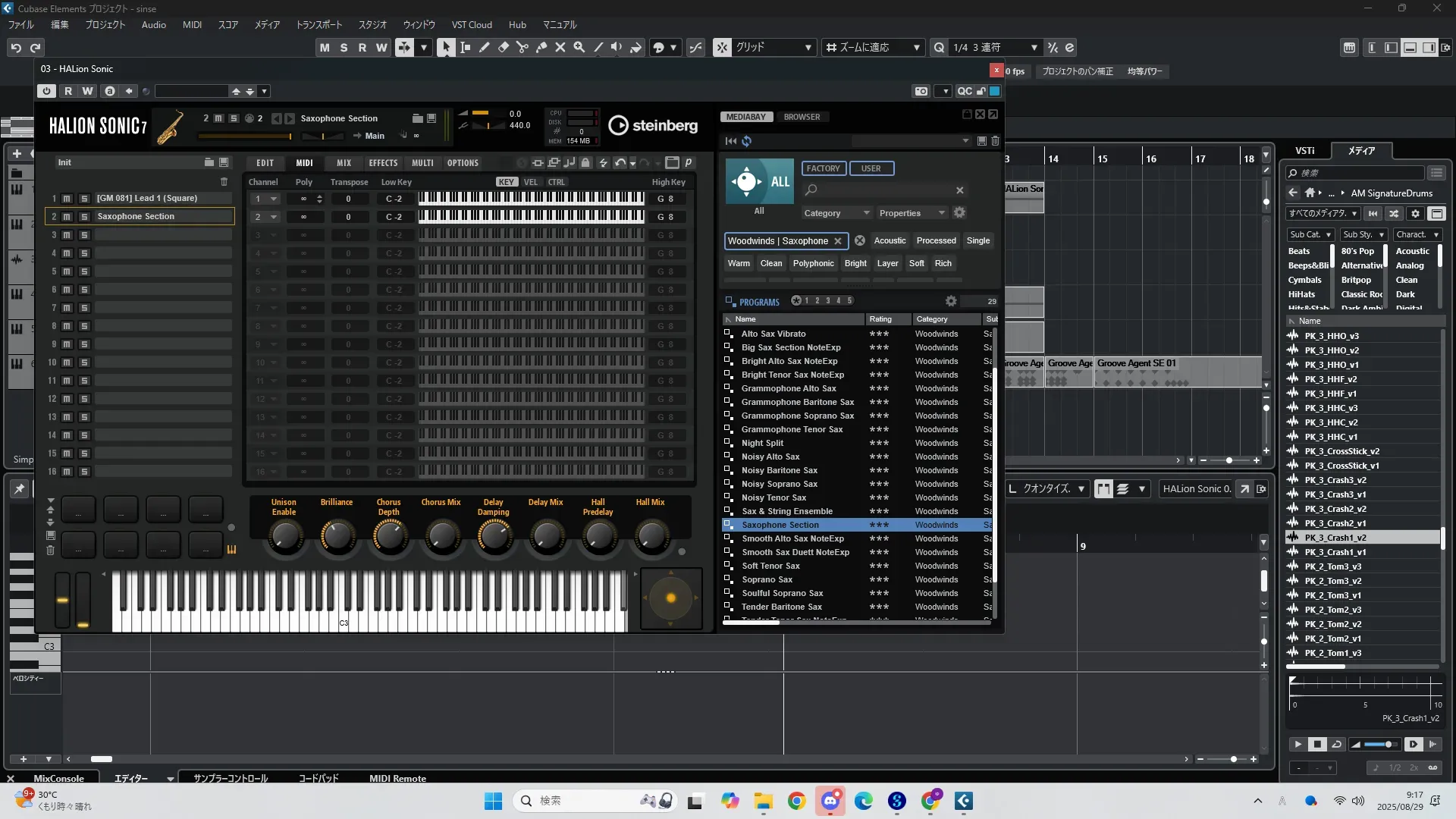Select Soft Tenor Sax program

(x=770, y=566)
